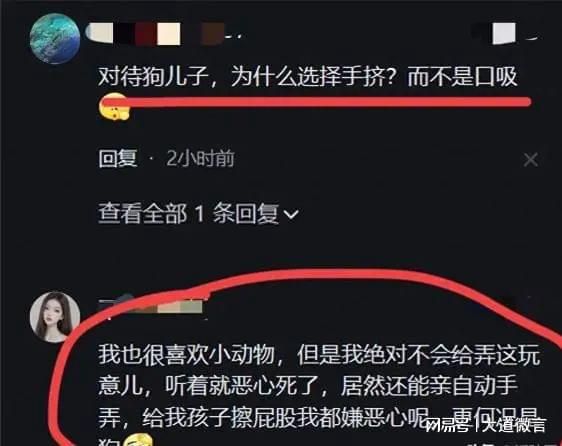Click the 大道微言 watermark text
Viewport: 562px width, 446px height.
(x=514, y=426)
